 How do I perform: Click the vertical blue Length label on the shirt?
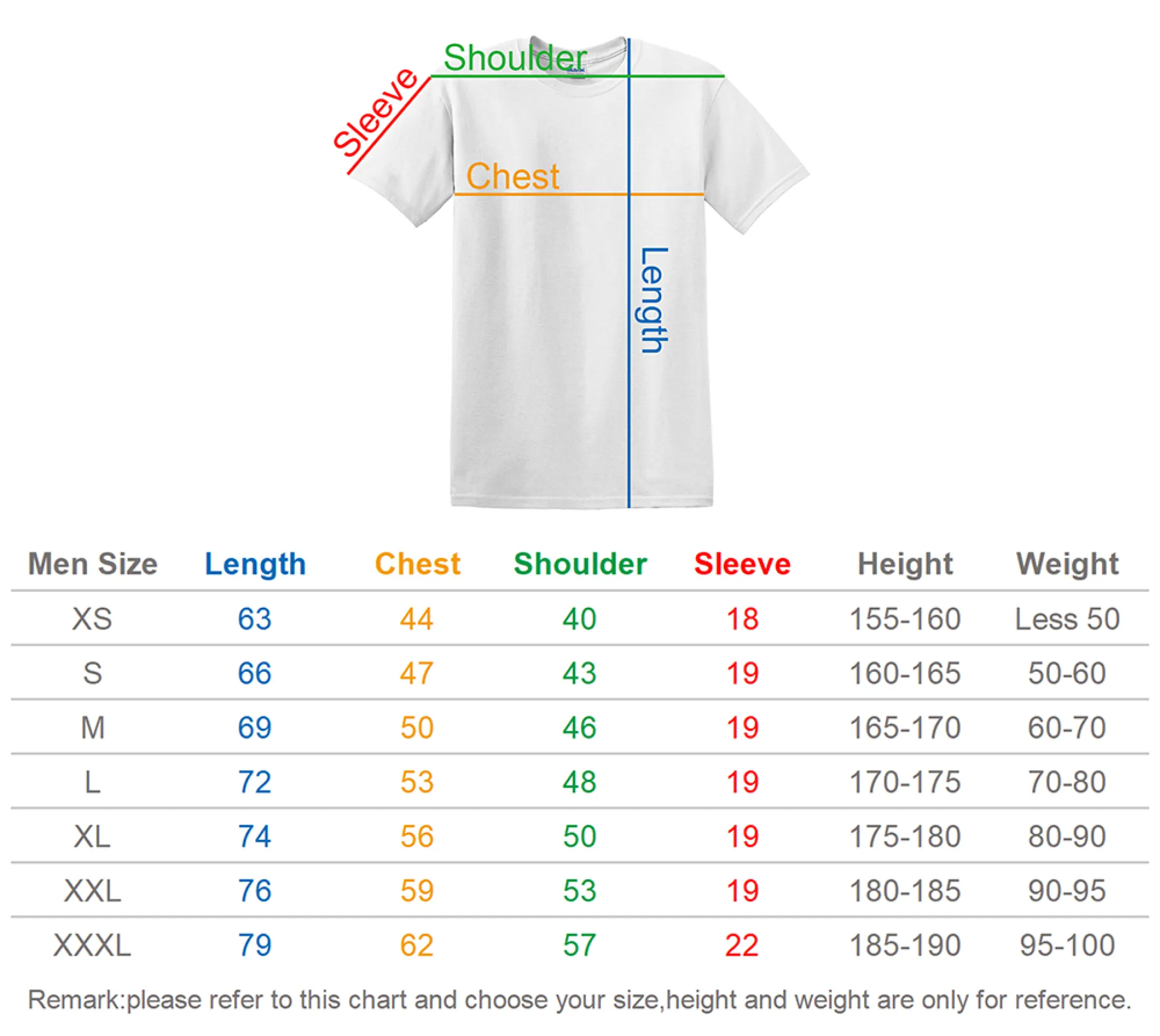[653, 300]
